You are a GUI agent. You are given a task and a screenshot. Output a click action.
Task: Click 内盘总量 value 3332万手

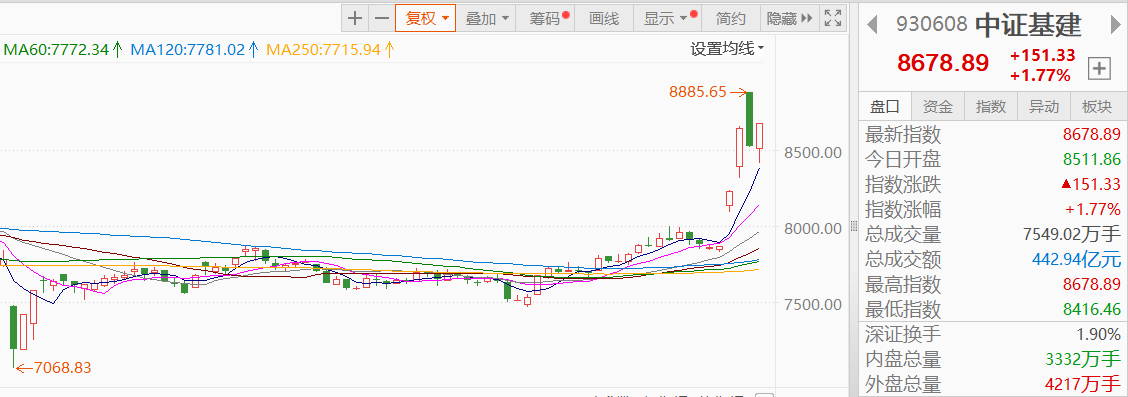(x=1083, y=360)
